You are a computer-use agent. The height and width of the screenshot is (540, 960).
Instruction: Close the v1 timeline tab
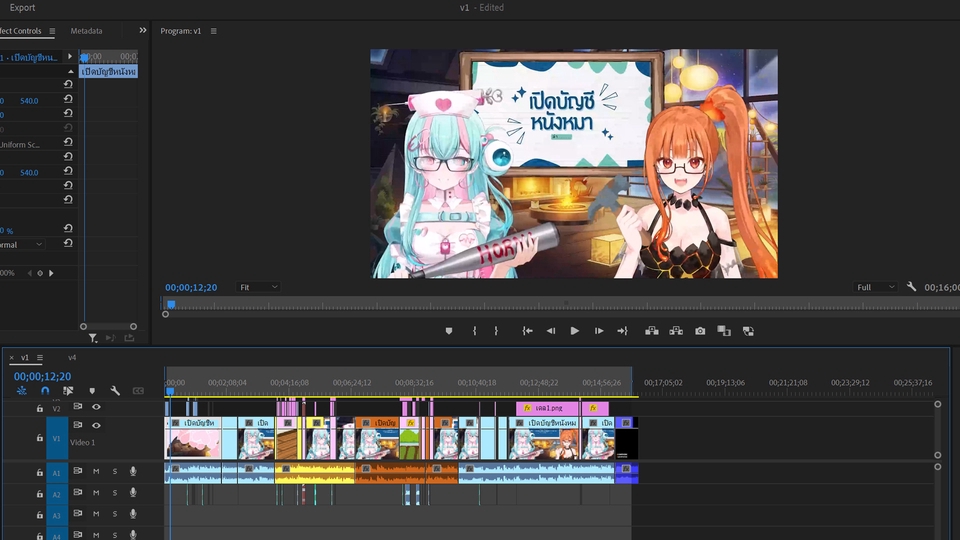tap(11, 358)
